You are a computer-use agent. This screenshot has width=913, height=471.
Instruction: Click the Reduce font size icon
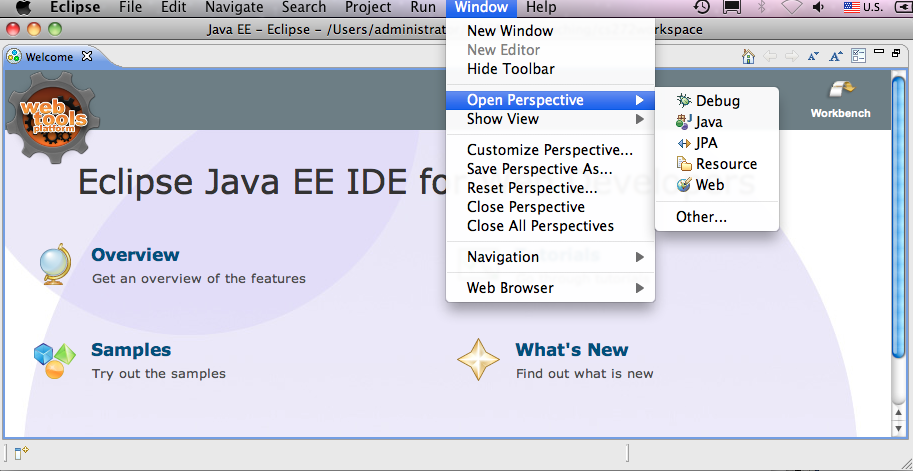click(x=813, y=56)
